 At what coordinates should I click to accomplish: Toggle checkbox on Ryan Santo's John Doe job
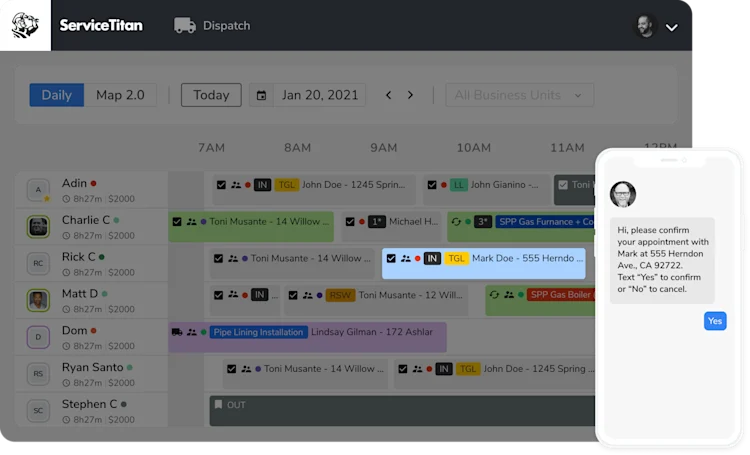coord(403,369)
